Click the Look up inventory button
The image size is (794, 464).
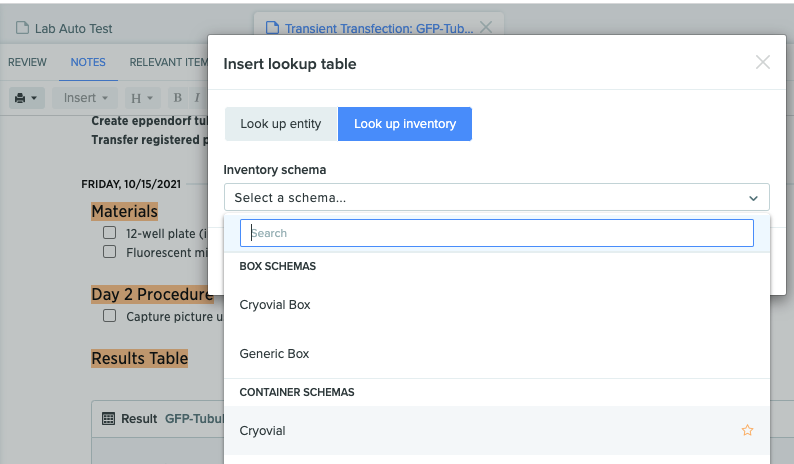click(405, 124)
